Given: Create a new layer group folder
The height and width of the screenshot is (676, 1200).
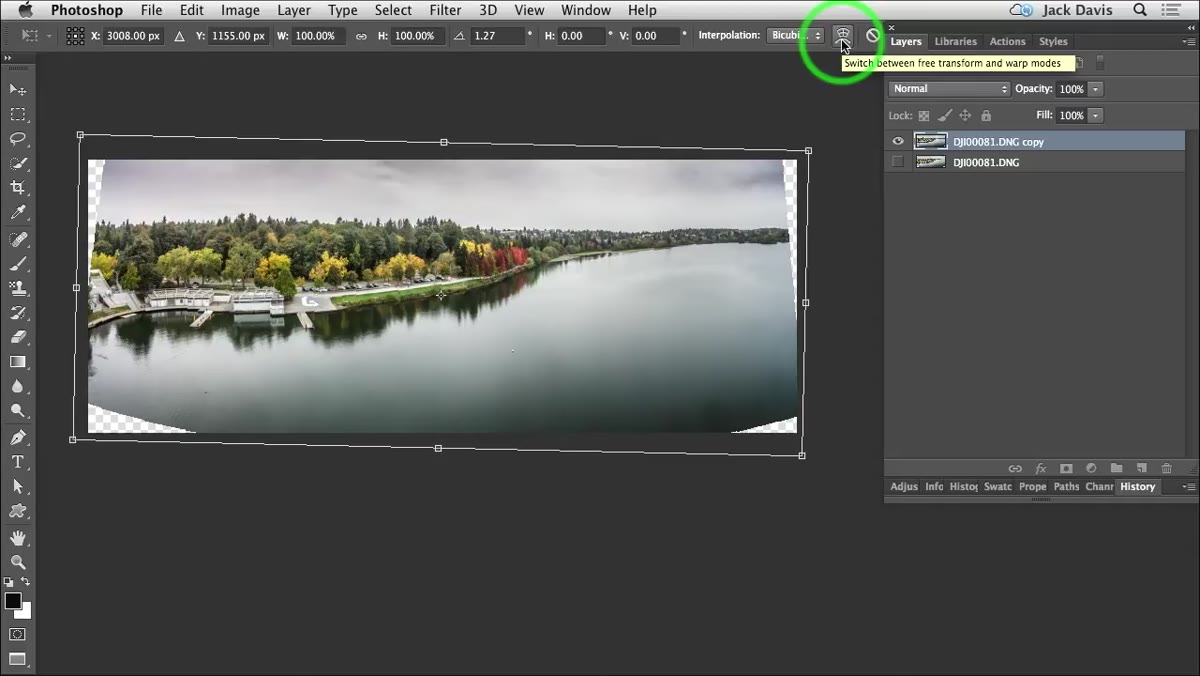Looking at the screenshot, I should (x=1116, y=468).
